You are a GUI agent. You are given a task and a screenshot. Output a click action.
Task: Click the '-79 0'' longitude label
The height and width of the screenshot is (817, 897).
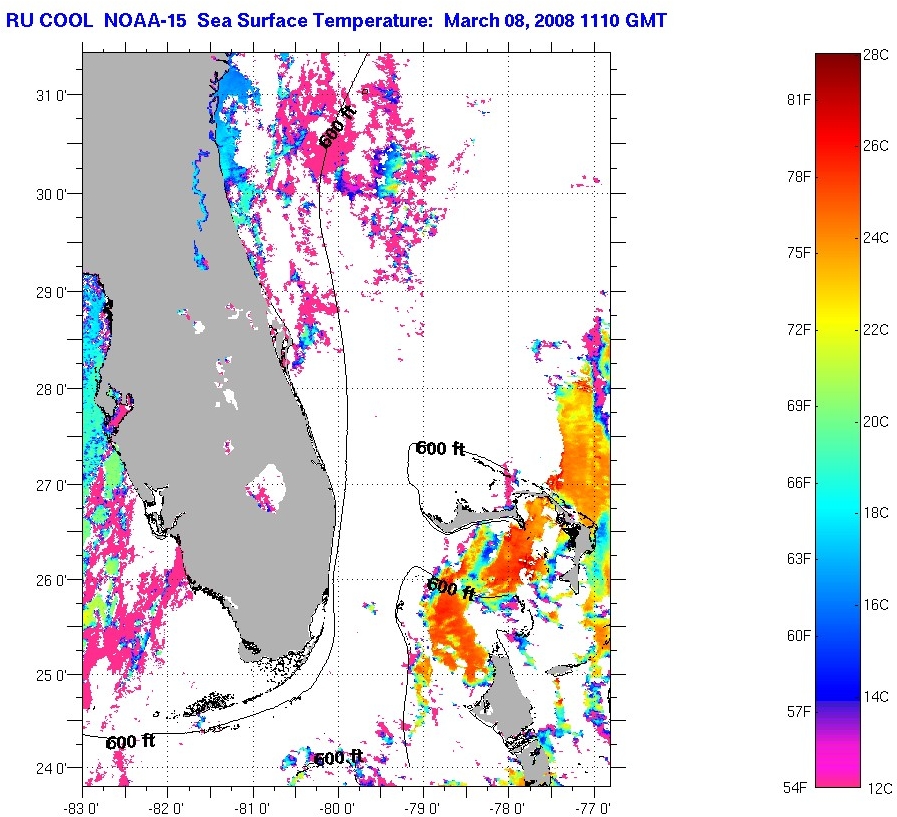[422, 808]
